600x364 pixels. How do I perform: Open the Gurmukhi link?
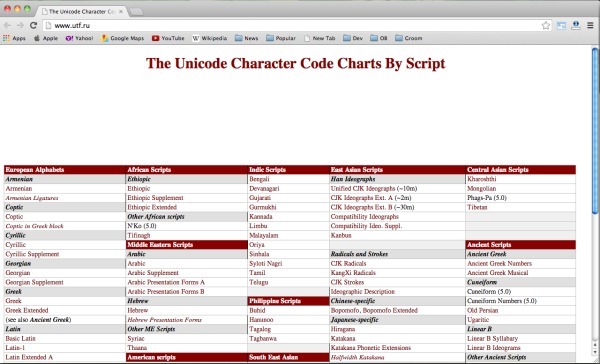pos(262,207)
